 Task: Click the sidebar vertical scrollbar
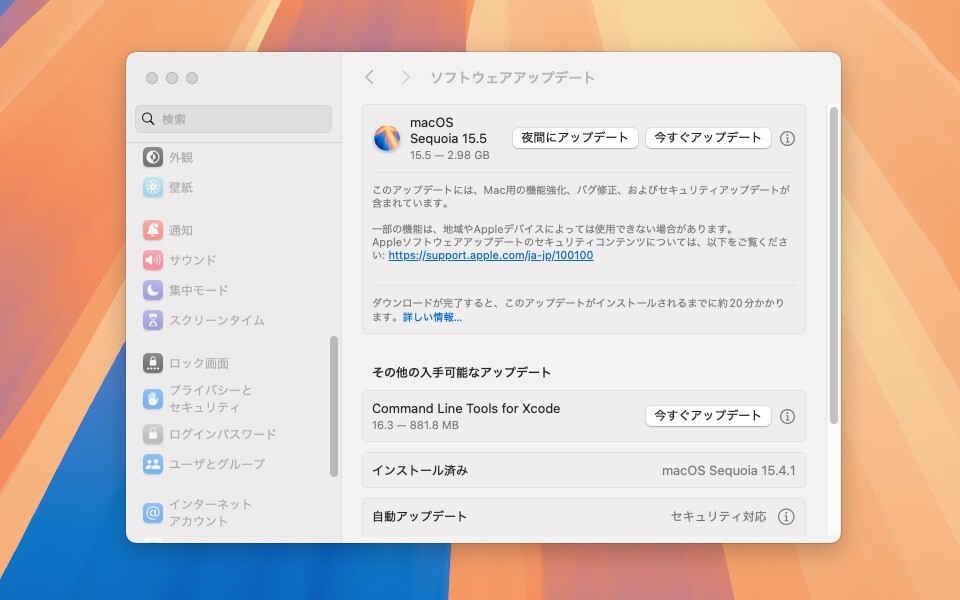click(334, 406)
